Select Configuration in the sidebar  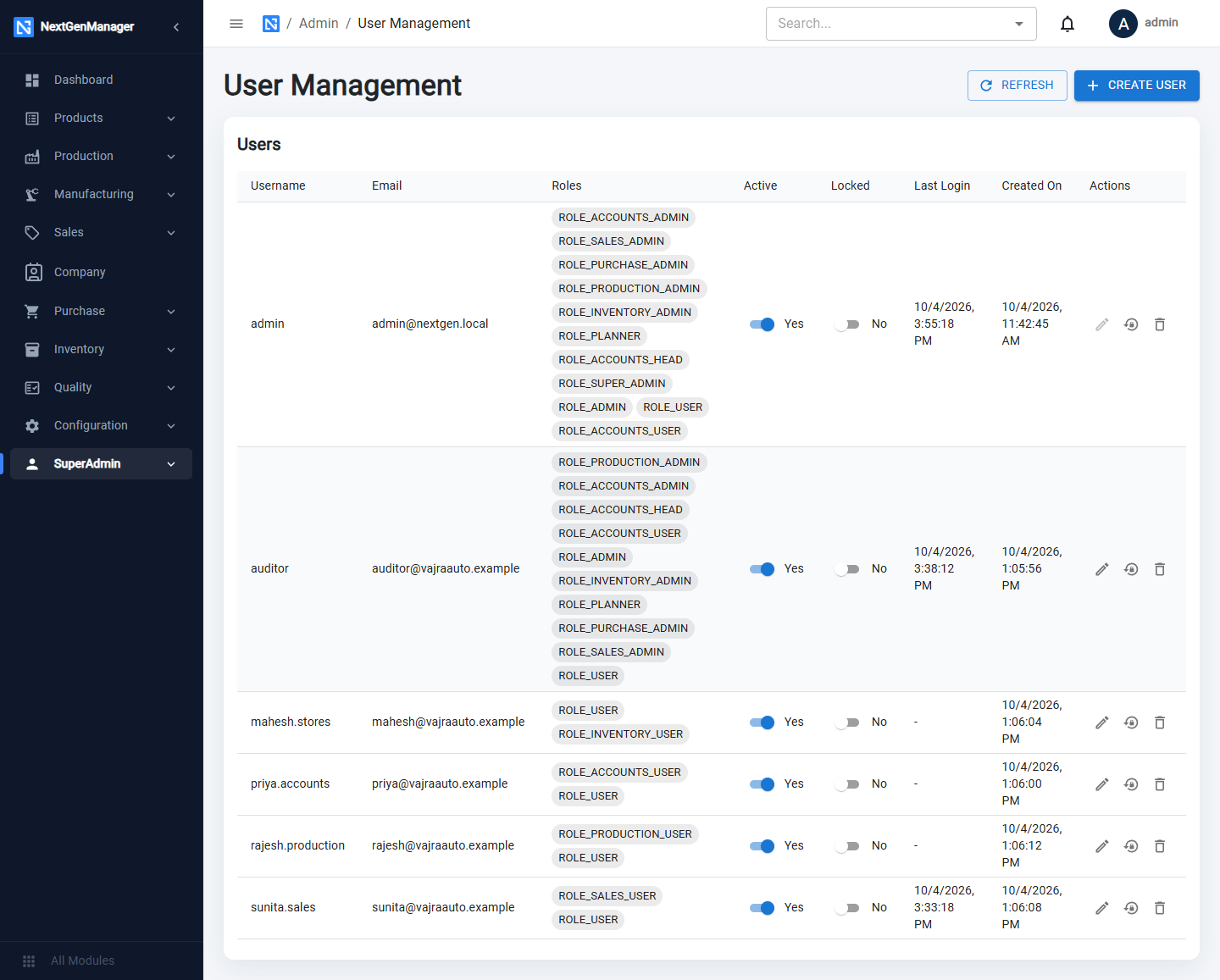[x=101, y=425]
